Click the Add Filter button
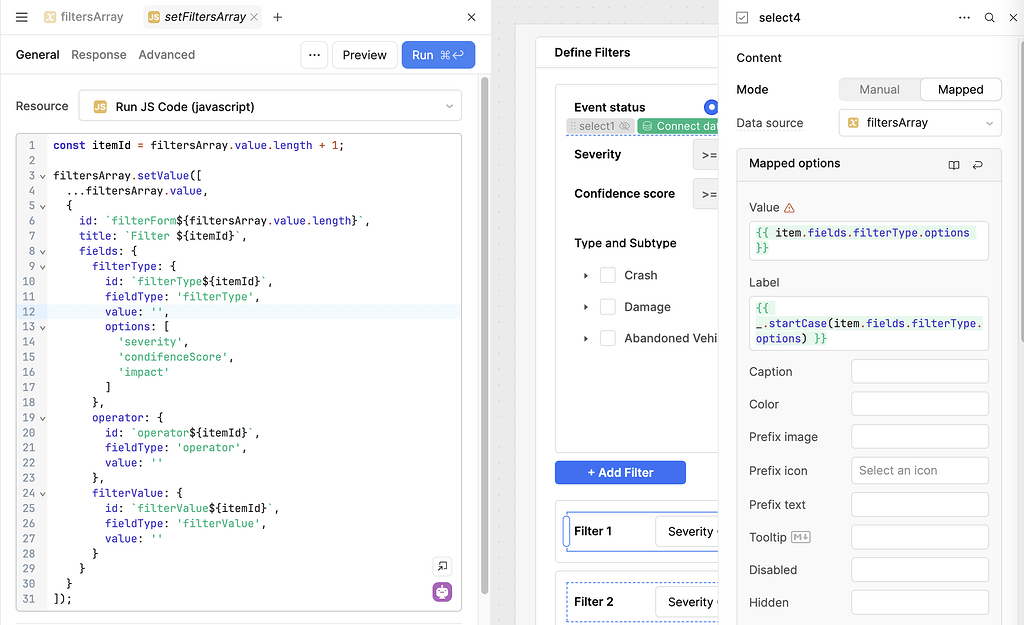 620,472
